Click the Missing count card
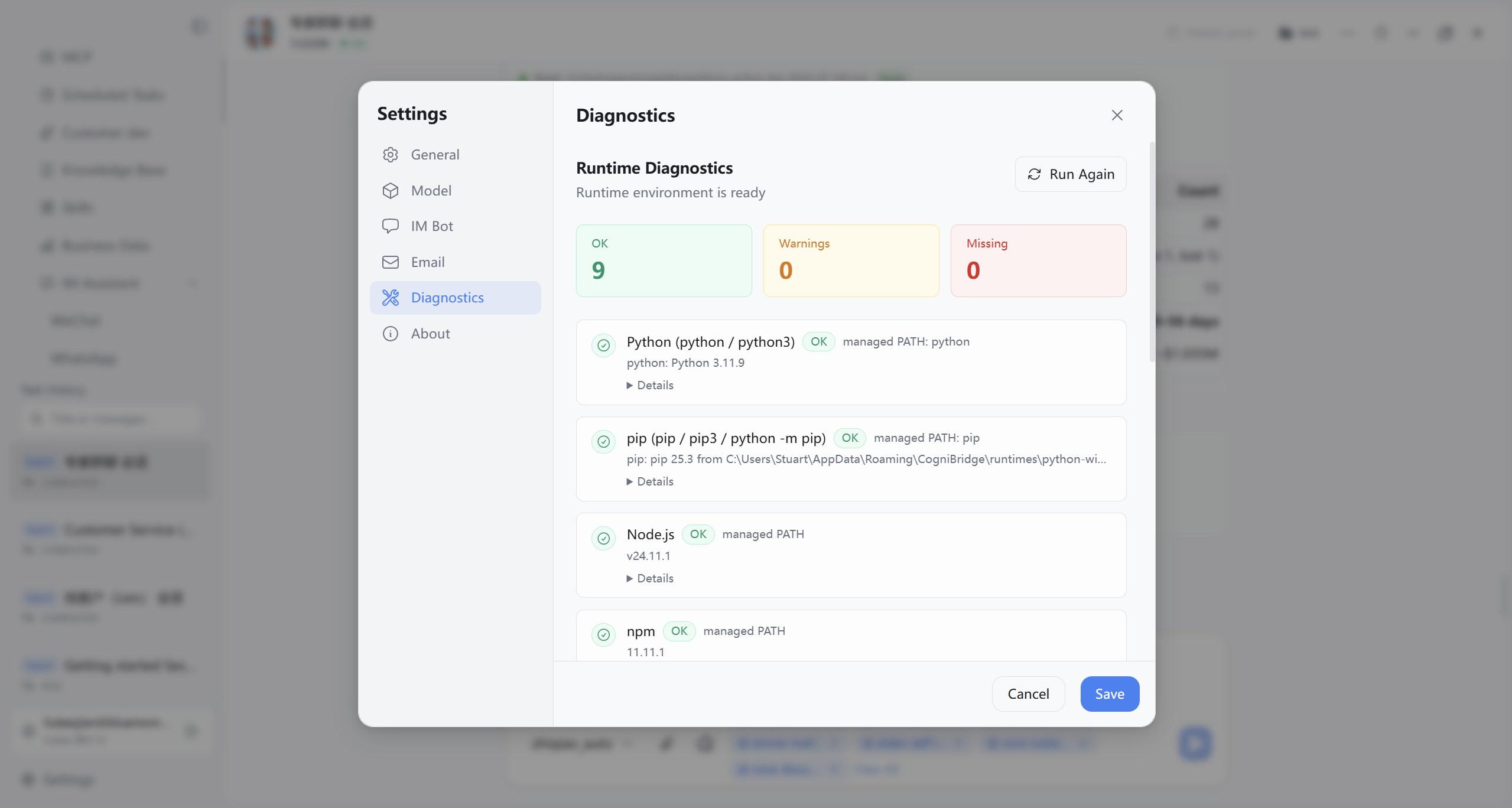 coord(1038,260)
